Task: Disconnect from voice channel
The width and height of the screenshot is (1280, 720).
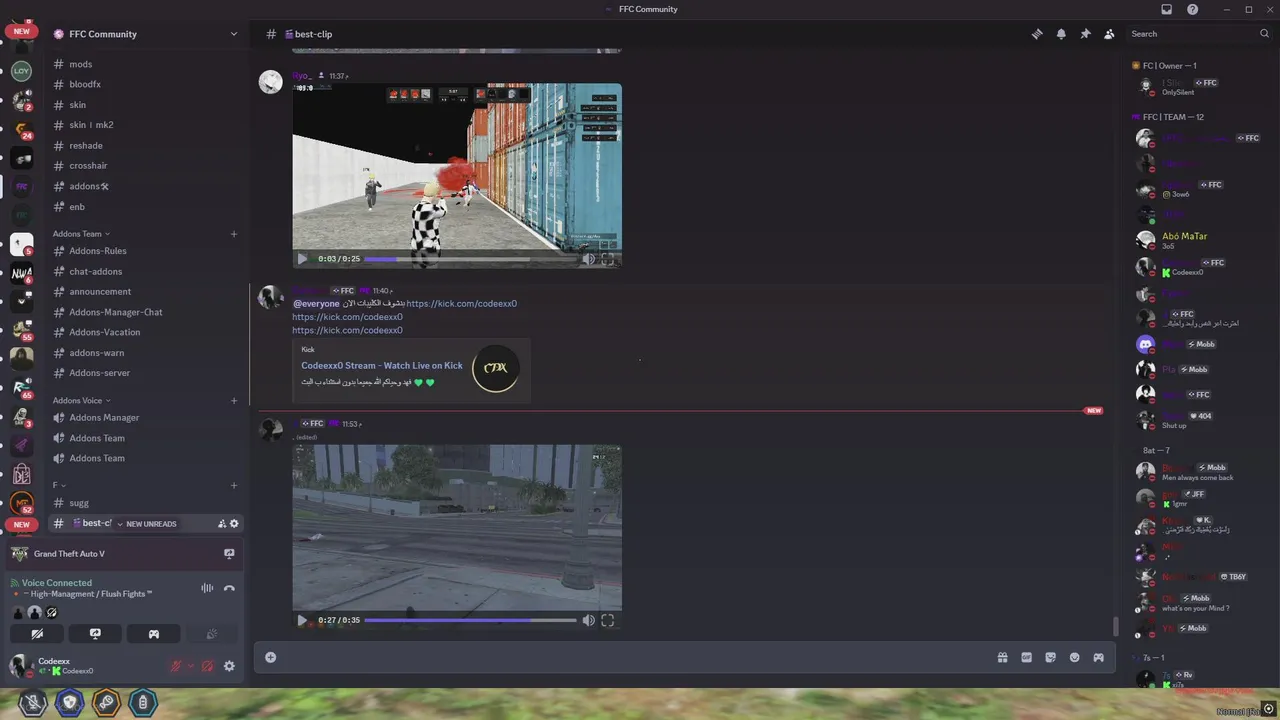Action: [229, 588]
